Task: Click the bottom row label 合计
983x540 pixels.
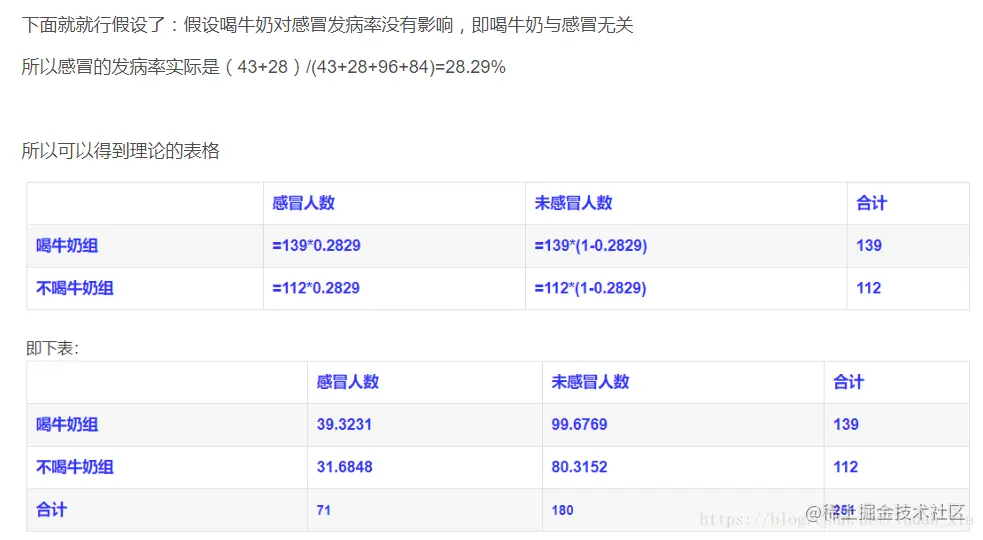Action: [51, 510]
